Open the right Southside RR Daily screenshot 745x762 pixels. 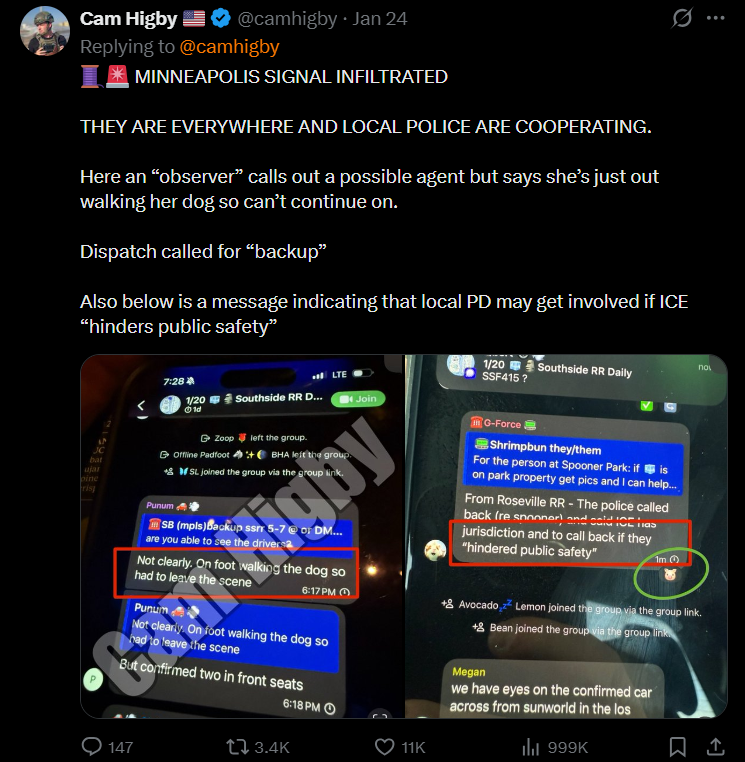566,536
